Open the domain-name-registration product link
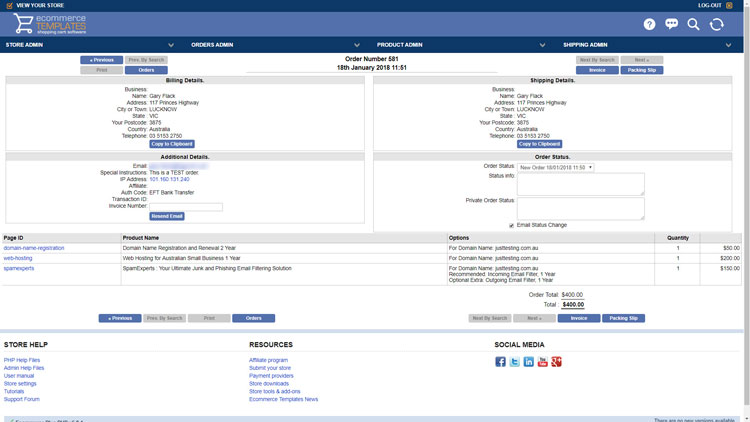 click(34, 248)
